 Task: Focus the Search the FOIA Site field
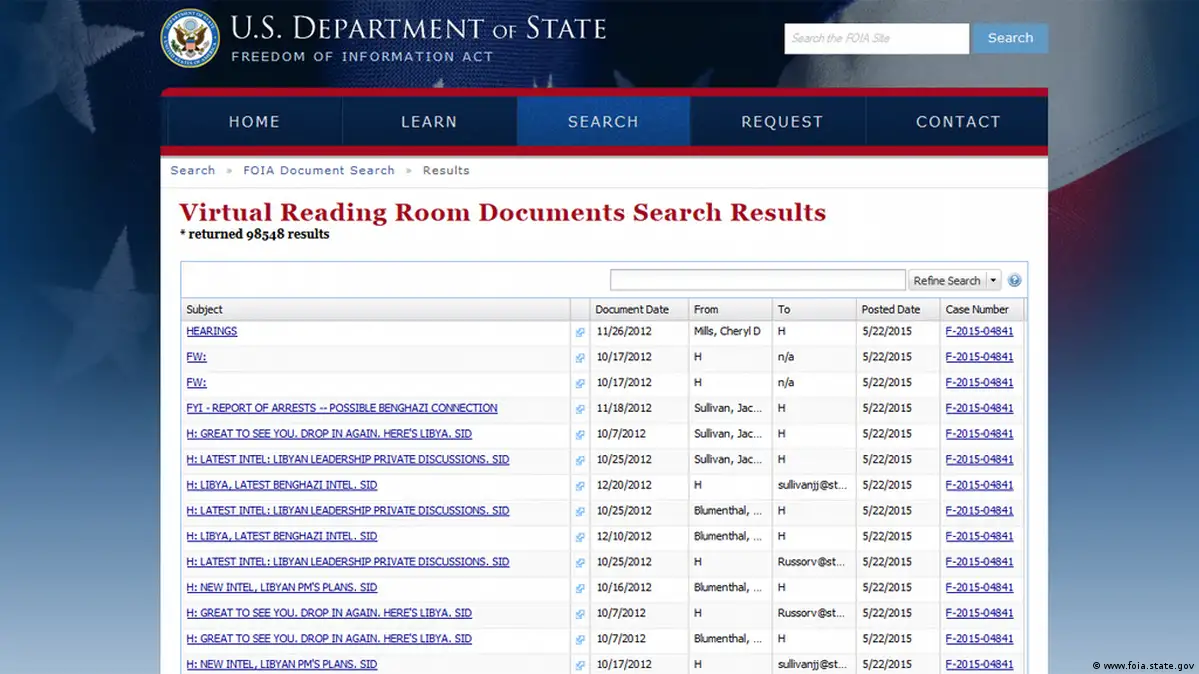pos(876,38)
